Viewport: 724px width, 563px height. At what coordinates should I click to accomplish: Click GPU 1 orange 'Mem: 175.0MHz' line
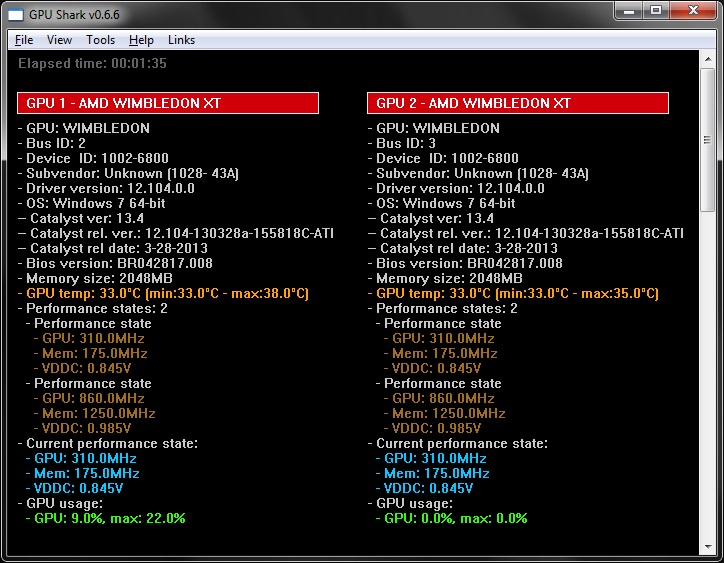[90, 353]
